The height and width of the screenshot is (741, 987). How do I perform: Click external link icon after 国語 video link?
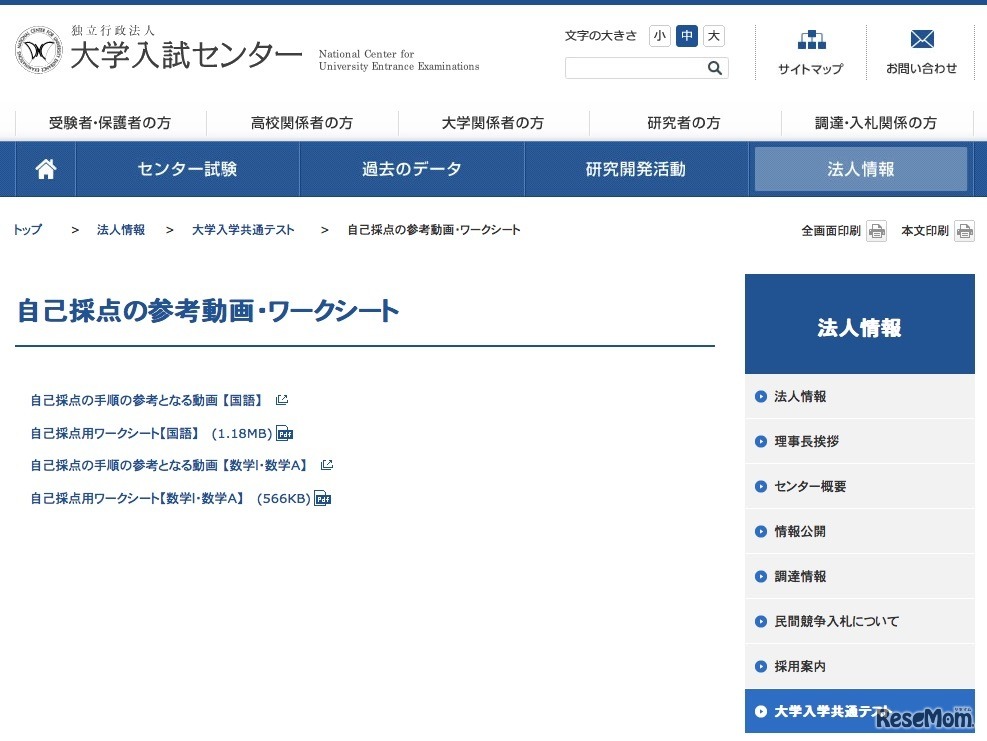[x=281, y=398]
